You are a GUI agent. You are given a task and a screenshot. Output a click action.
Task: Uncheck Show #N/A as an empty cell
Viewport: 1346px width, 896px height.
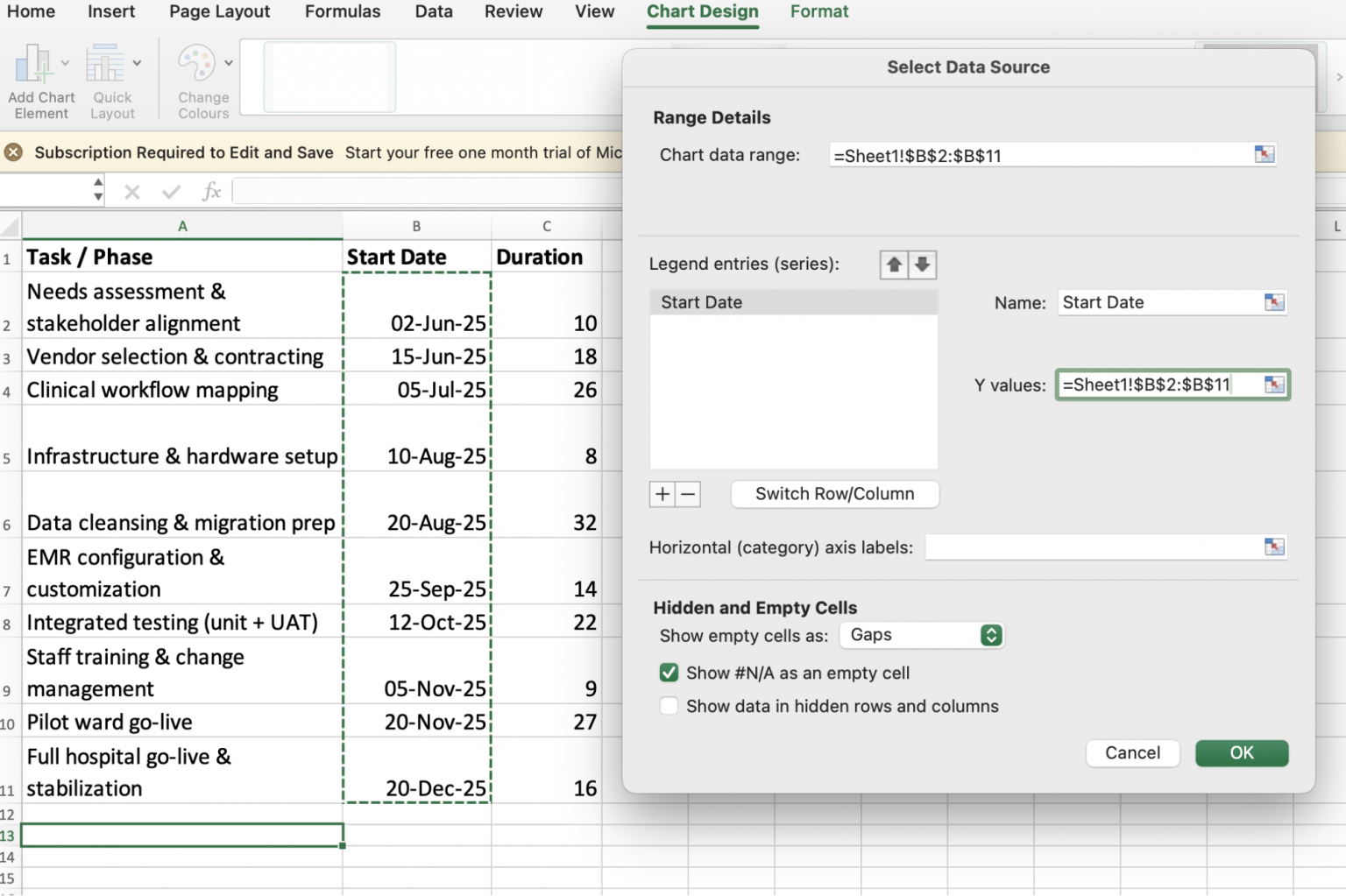click(669, 672)
